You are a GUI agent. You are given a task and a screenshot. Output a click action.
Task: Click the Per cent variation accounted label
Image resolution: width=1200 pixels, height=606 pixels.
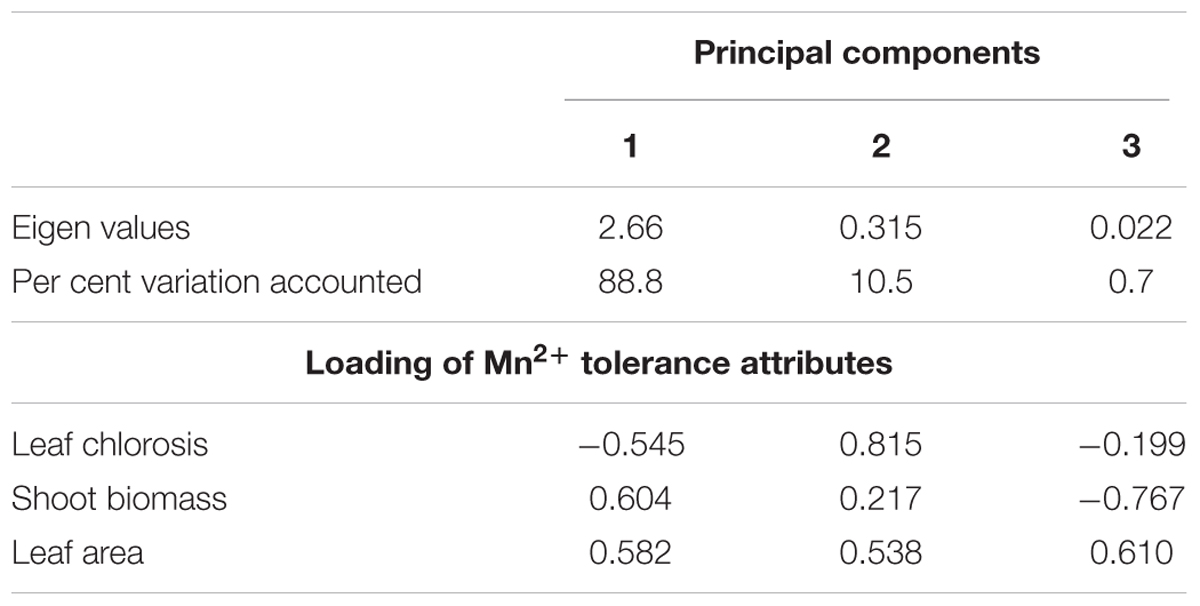[216, 281]
